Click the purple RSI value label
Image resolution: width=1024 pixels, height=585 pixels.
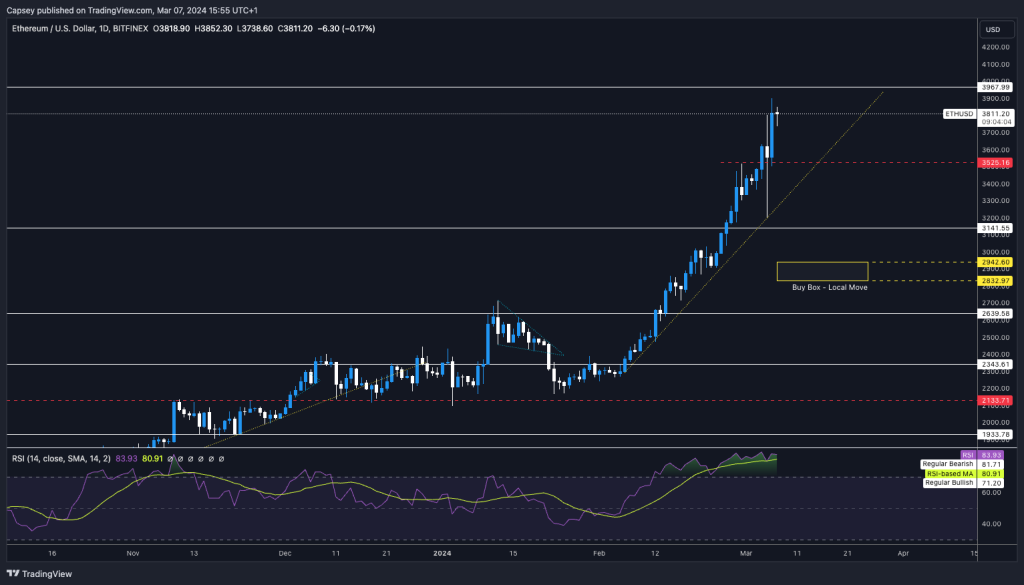[967, 455]
